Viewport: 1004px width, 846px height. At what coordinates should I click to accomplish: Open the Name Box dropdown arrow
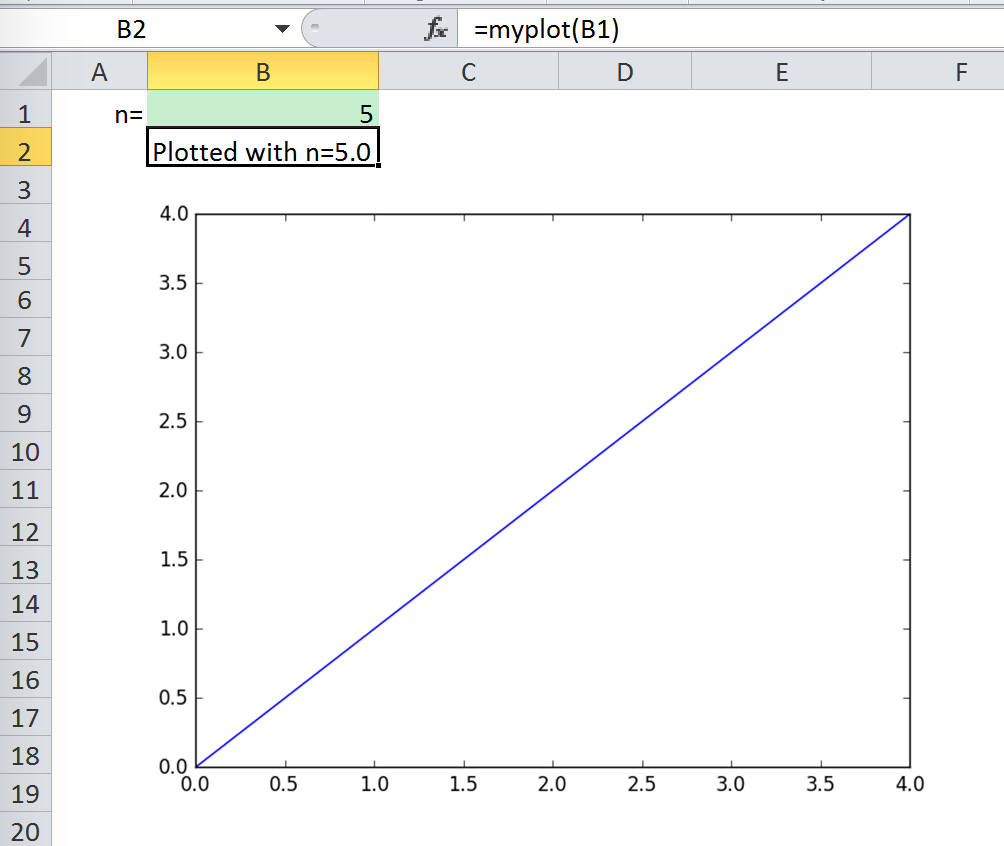click(x=282, y=29)
